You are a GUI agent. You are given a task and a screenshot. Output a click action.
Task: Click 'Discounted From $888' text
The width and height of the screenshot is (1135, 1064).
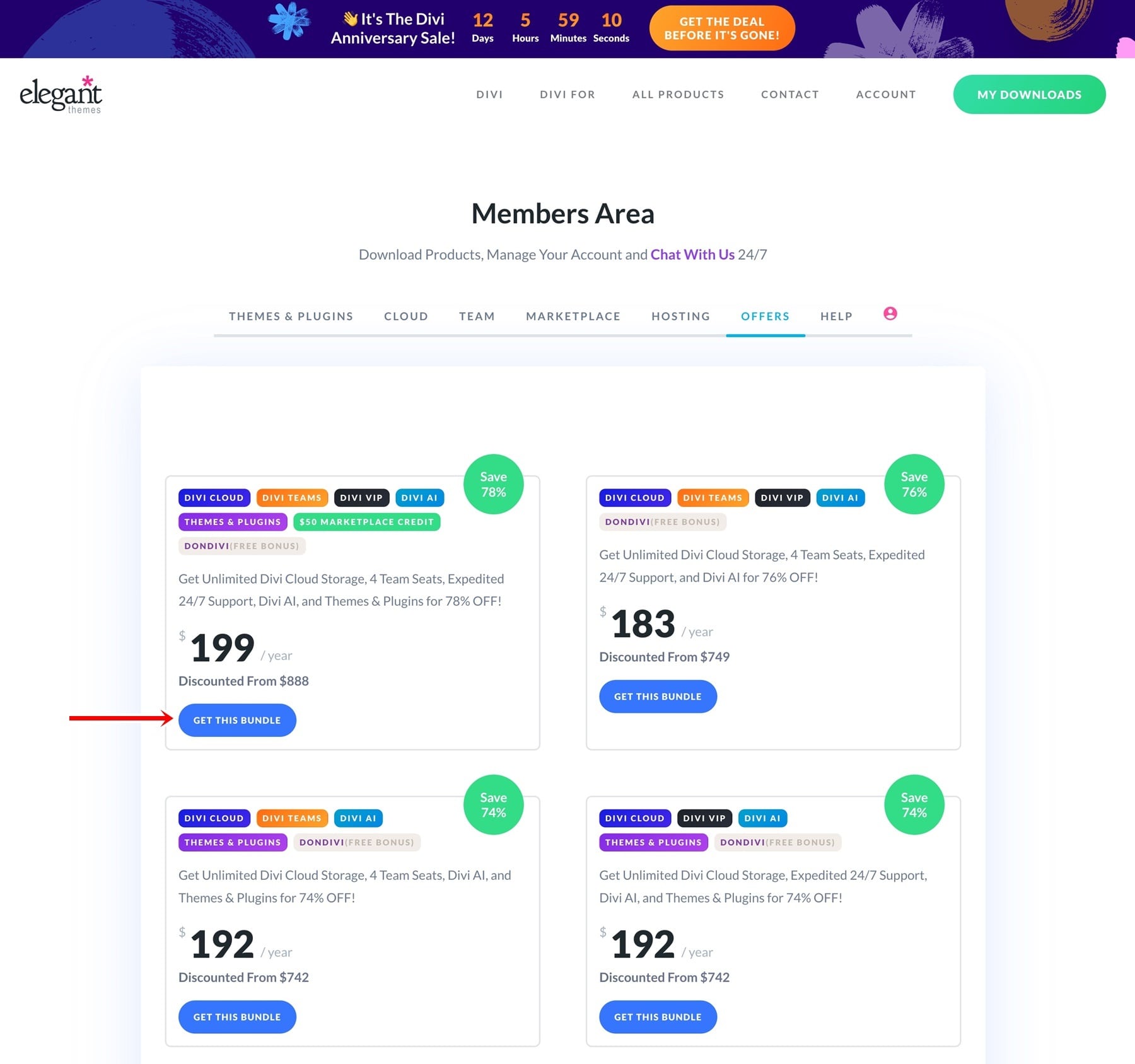click(243, 681)
